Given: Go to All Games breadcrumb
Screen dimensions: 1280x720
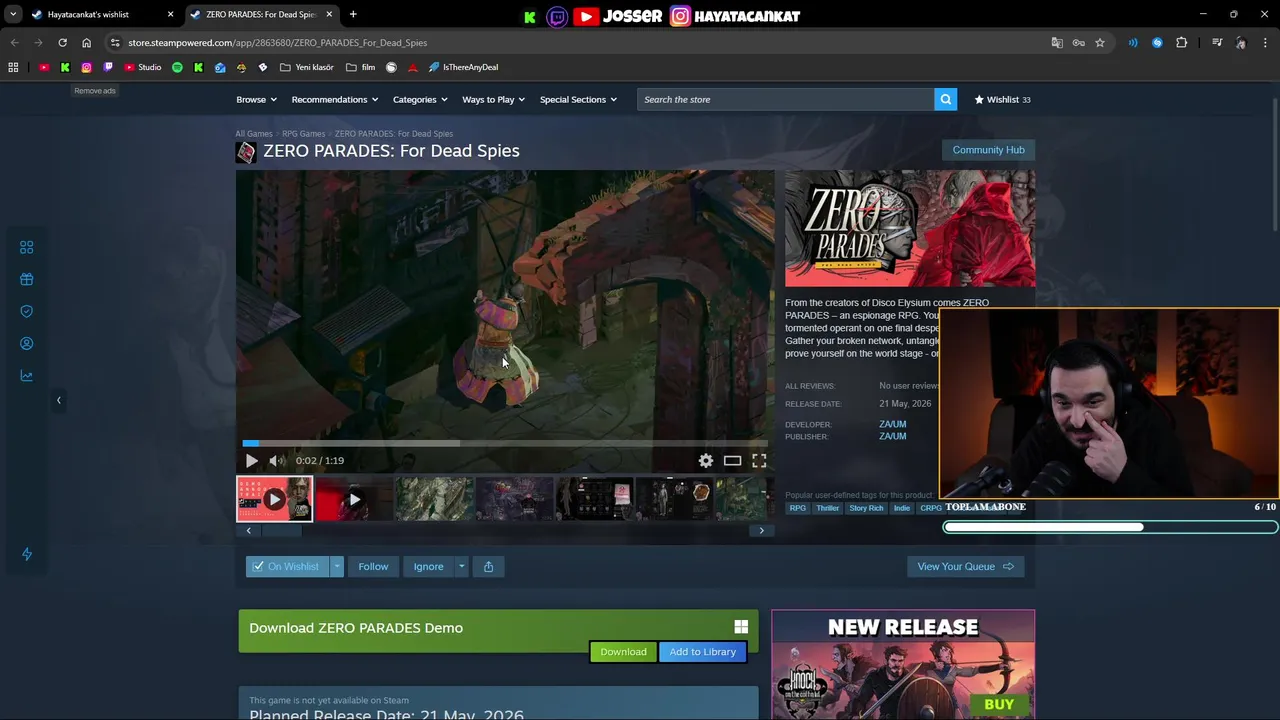Looking at the screenshot, I should (x=254, y=133).
